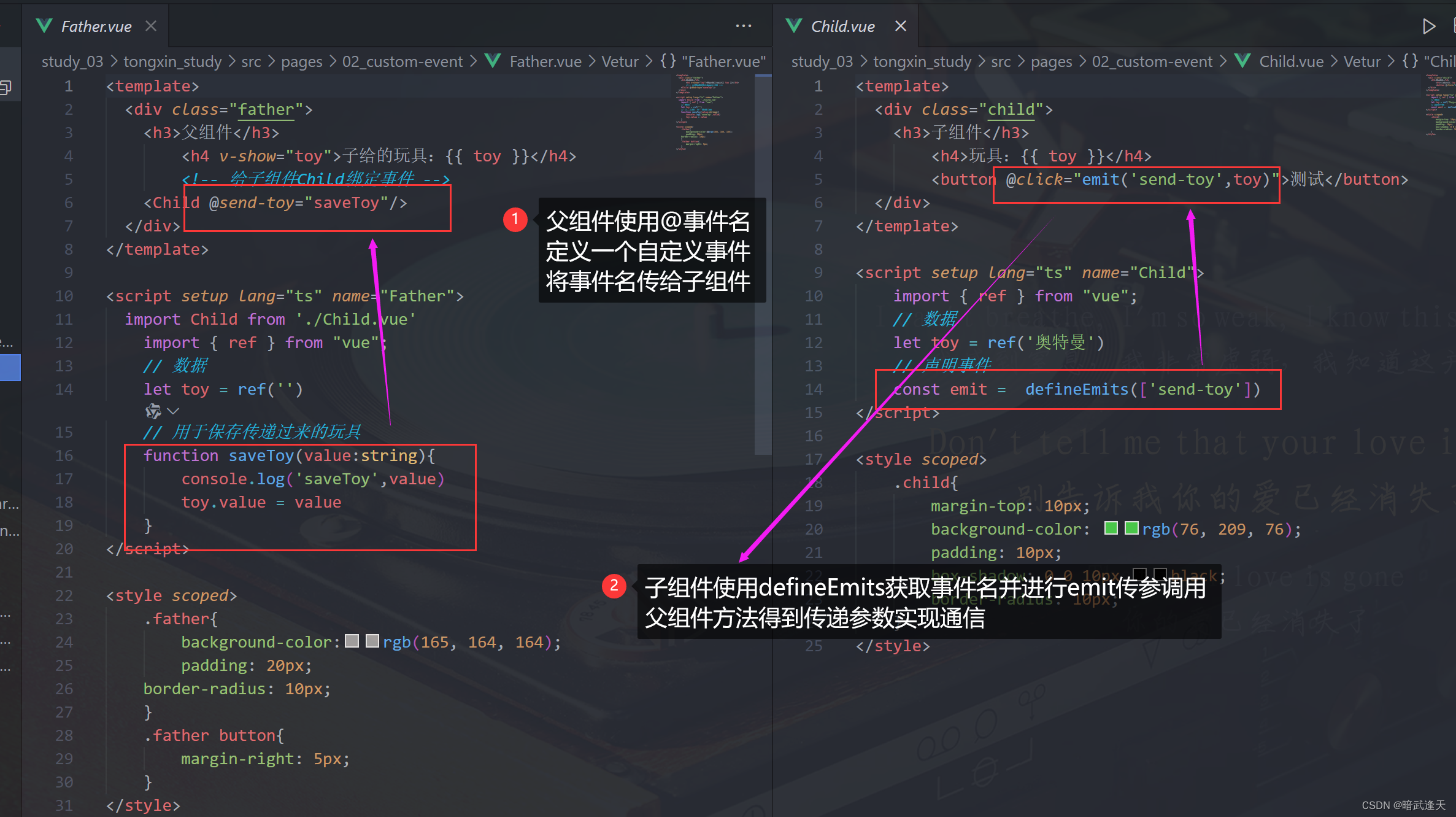Click 'defineEmits' on Child.vue line 14
The image size is (1456, 817).
(1077, 389)
